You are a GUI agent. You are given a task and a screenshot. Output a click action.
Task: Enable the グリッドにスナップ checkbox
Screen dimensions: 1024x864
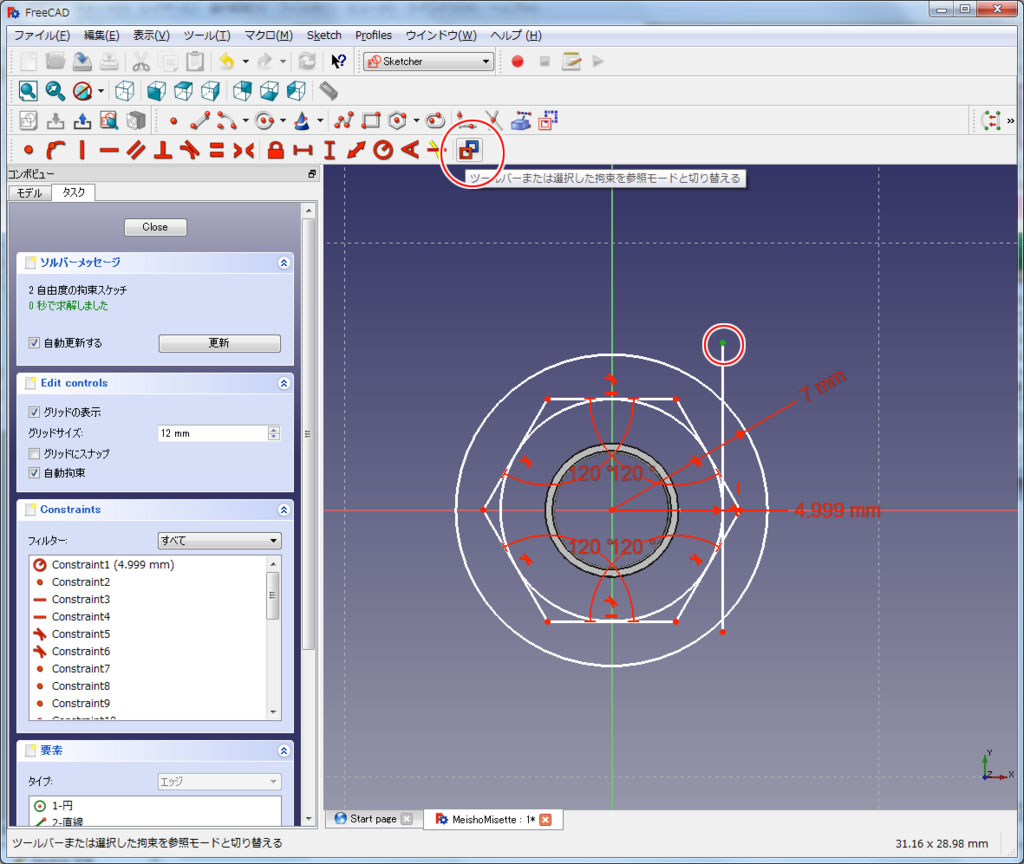coord(35,454)
